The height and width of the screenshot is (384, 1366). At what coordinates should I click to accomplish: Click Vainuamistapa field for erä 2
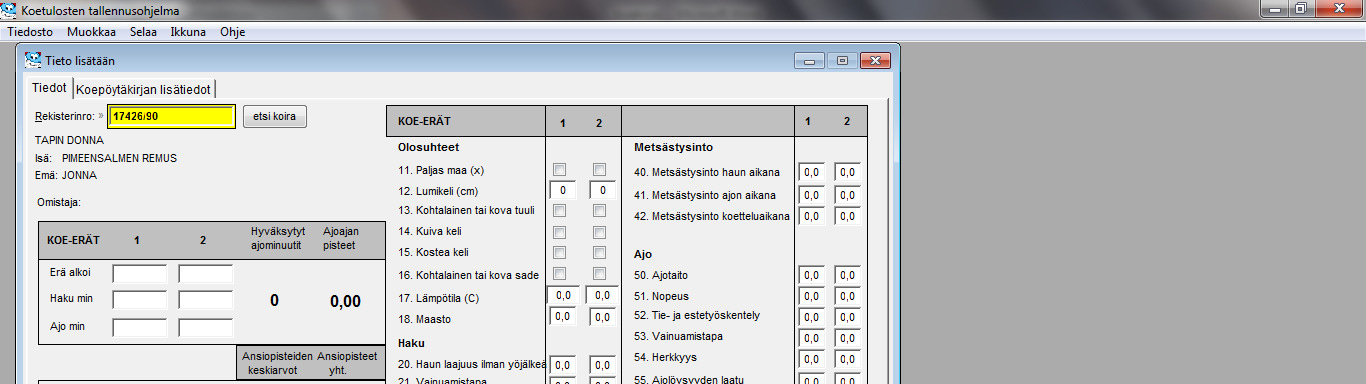[848, 338]
